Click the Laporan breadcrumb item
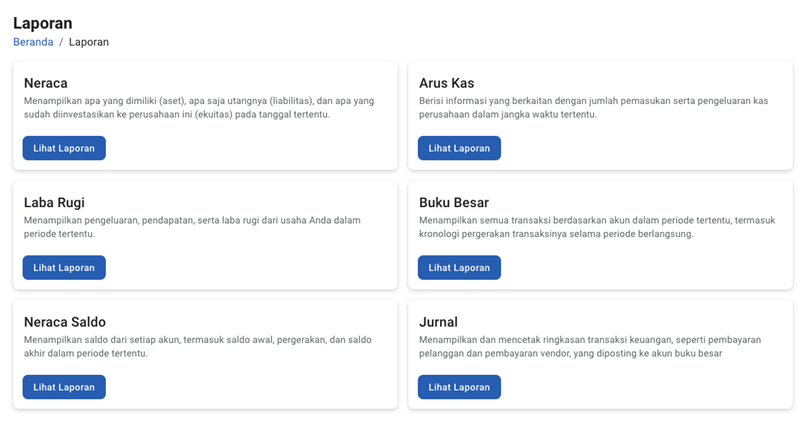 (x=89, y=42)
